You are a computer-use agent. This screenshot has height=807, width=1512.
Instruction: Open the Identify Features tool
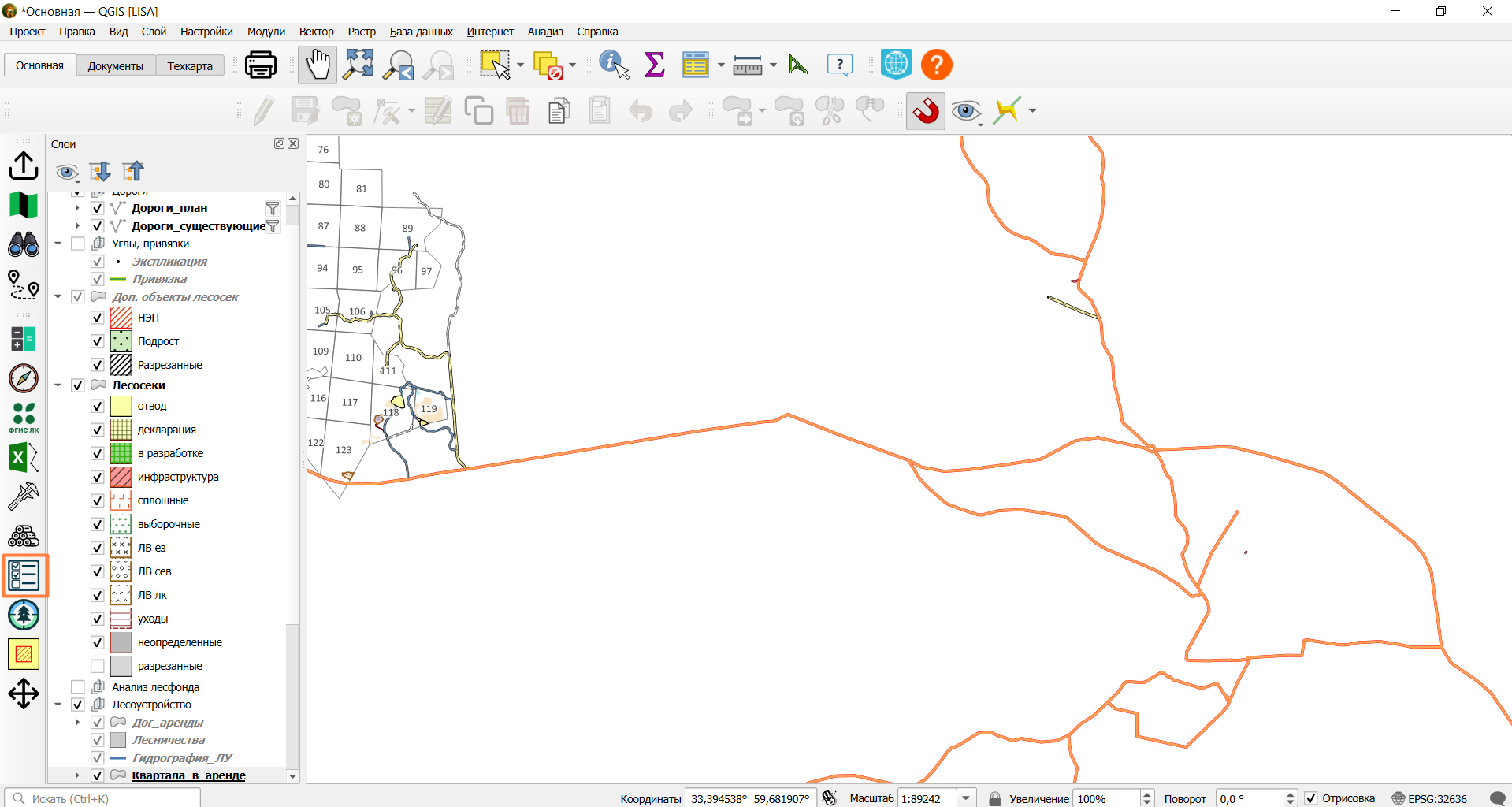[614, 65]
